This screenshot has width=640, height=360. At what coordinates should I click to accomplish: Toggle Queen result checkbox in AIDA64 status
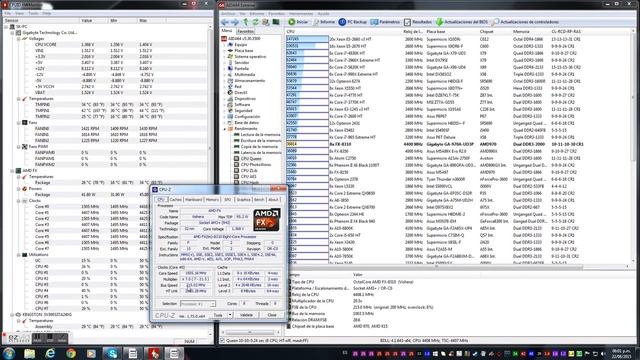[222, 340]
